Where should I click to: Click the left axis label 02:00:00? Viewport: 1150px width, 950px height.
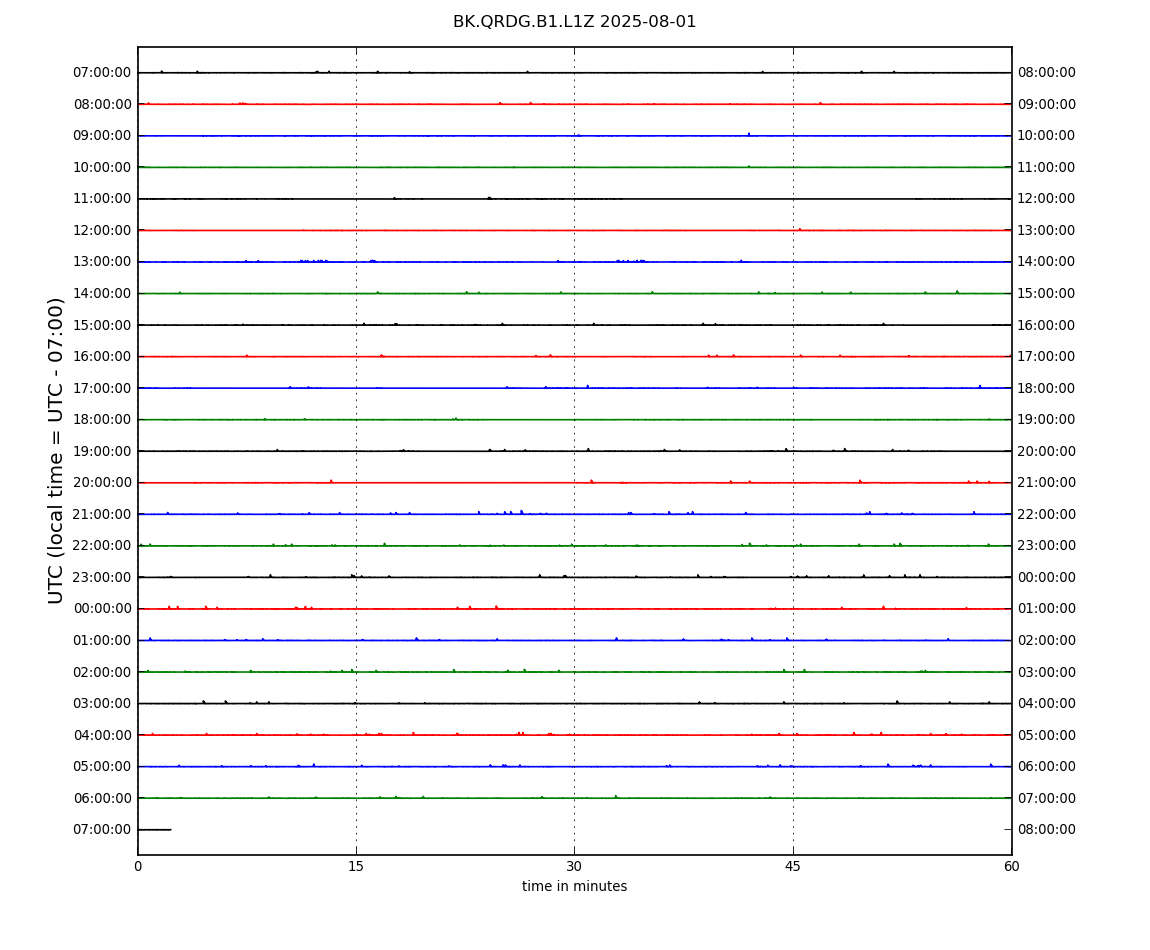pyautogui.click(x=102, y=672)
